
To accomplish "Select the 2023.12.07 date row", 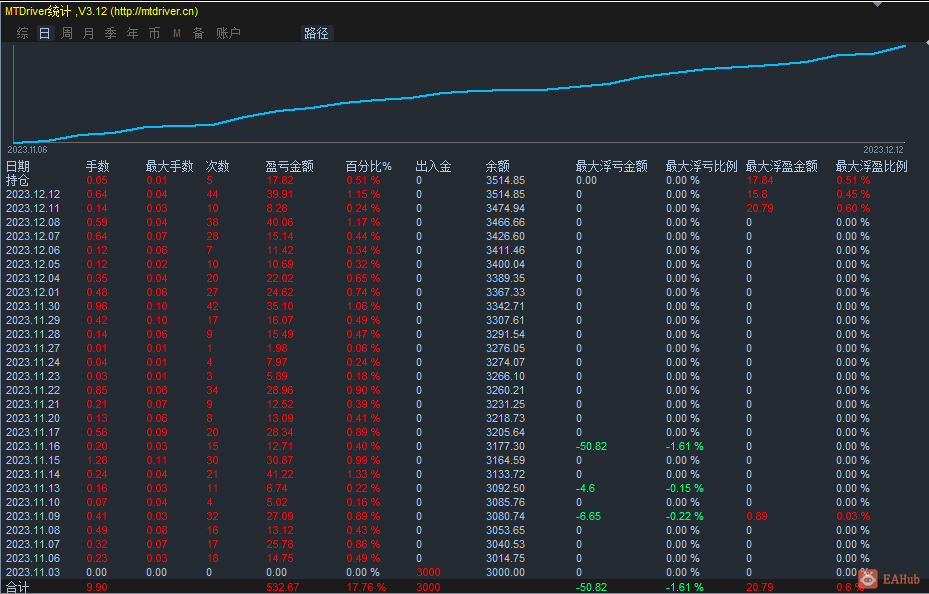I will [33, 236].
